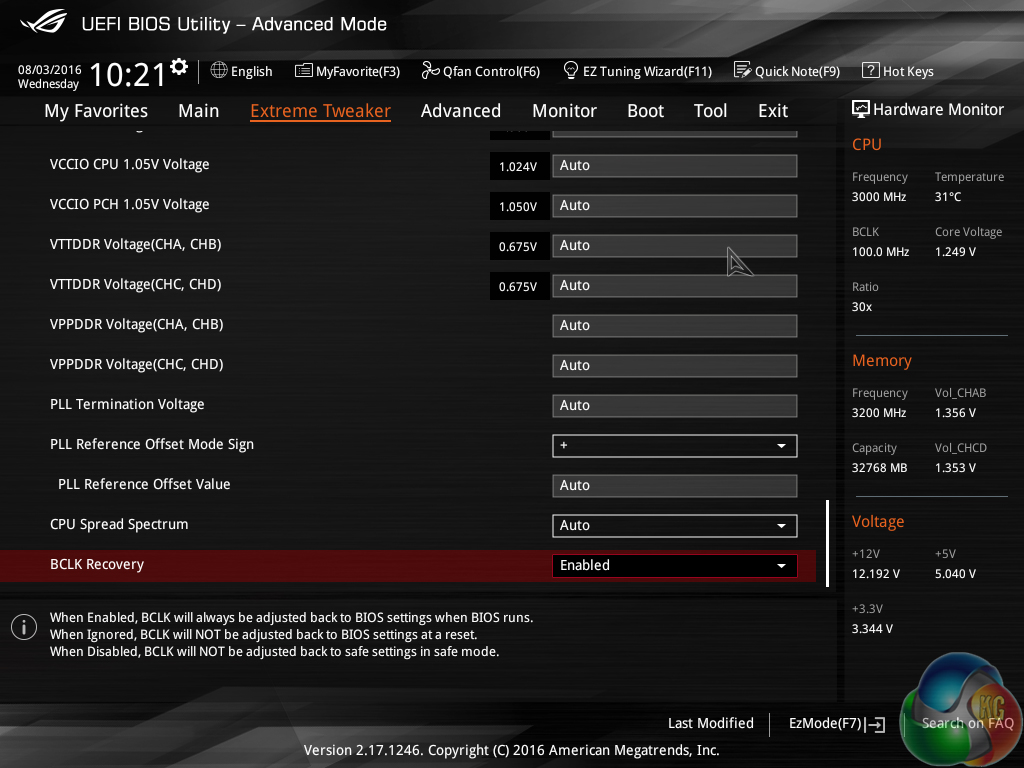Select PLL Termination Voltage label
1024x768 pixels.
pos(127,404)
